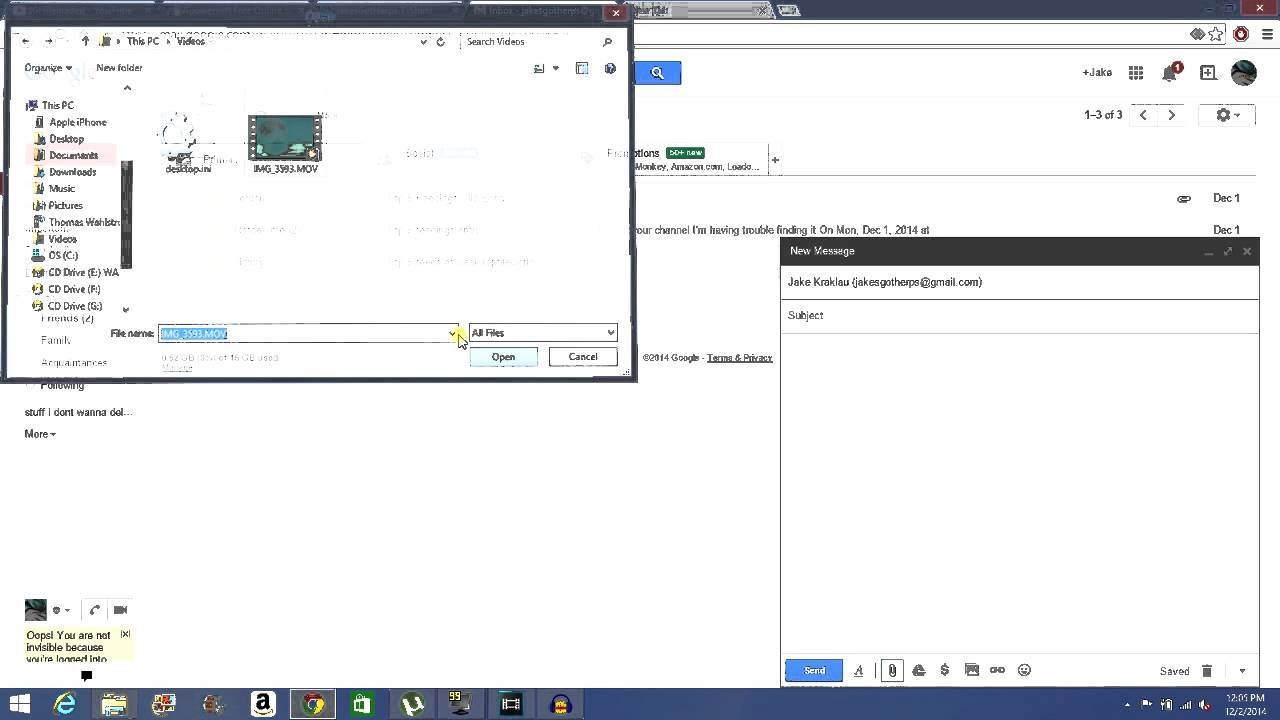Start a phone call from chat panel

(x=94, y=610)
